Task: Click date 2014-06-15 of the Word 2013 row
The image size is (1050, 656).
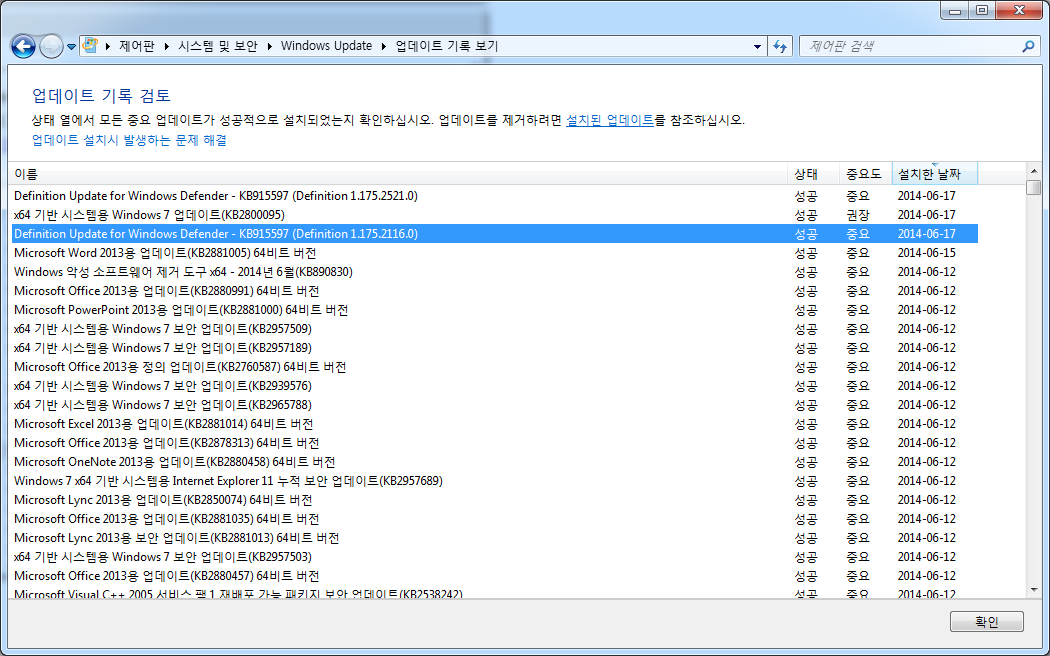Action: (927, 253)
